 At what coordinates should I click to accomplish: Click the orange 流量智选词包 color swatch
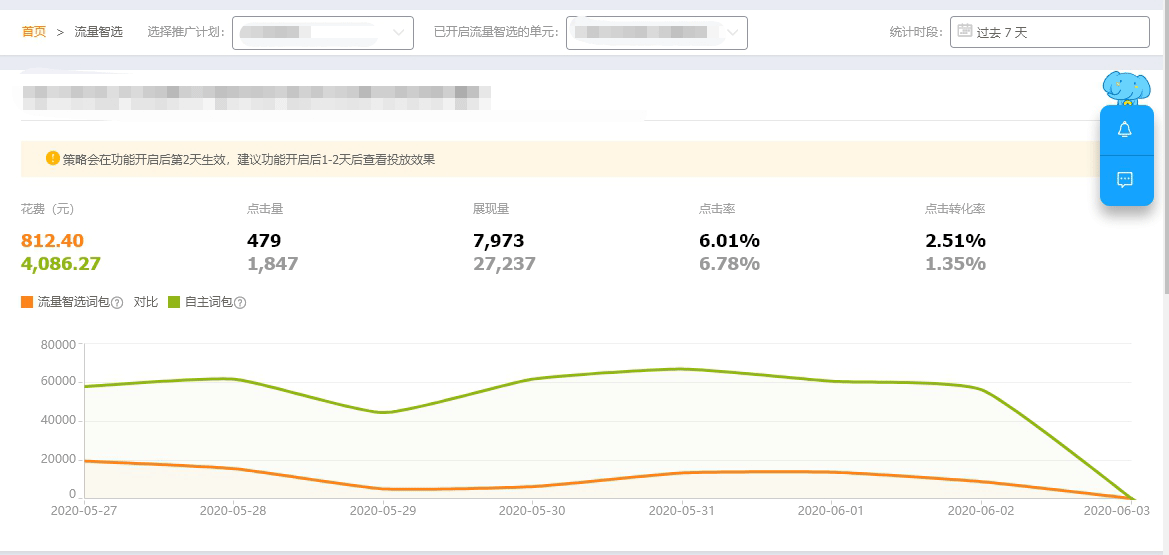point(27,302)
